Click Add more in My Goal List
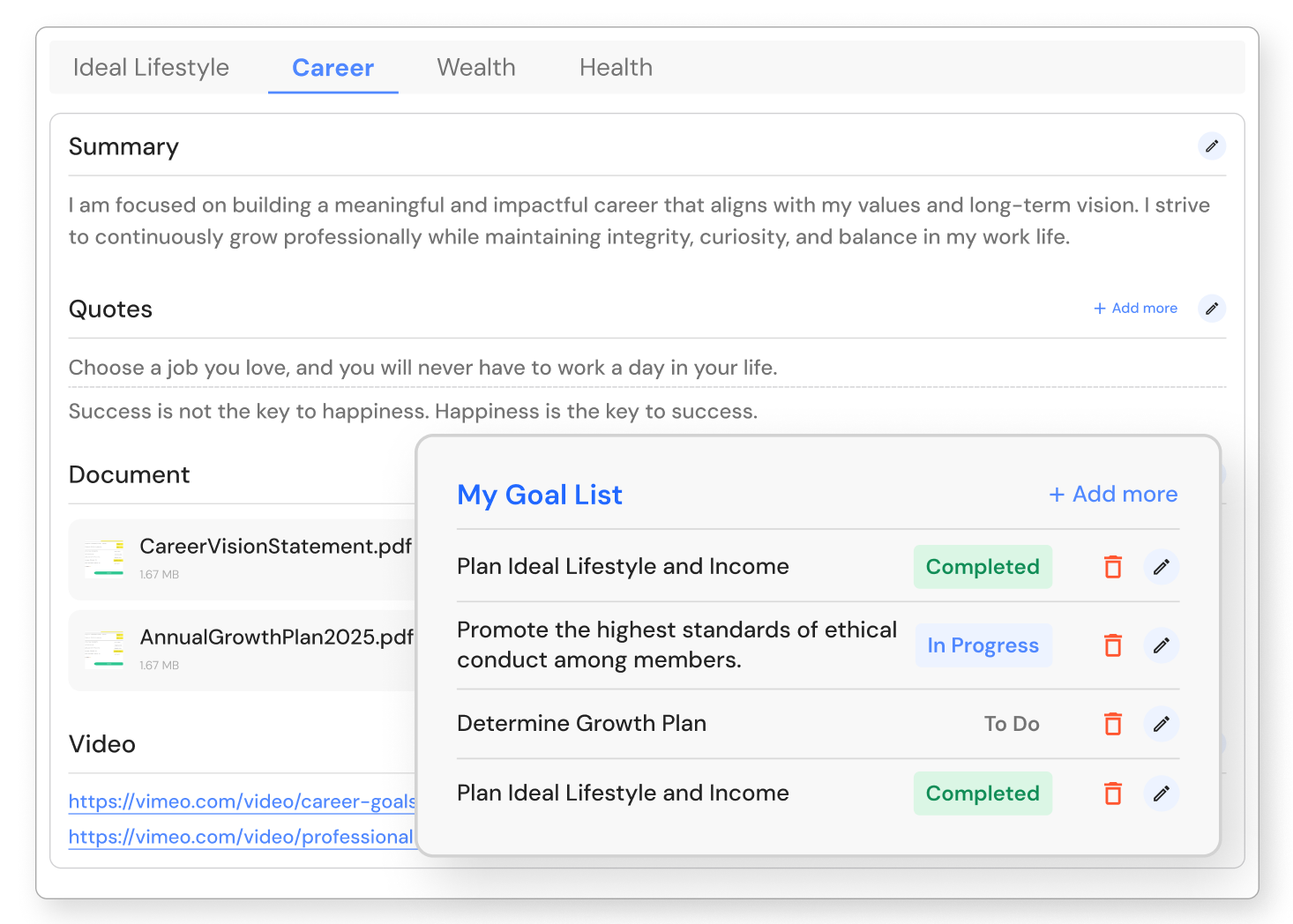Screen dimensions: 1293x924 coord(1113,495)
